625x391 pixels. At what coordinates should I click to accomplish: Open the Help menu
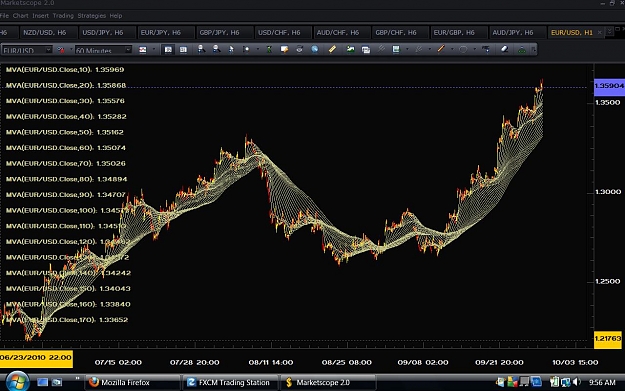point(116,16)
